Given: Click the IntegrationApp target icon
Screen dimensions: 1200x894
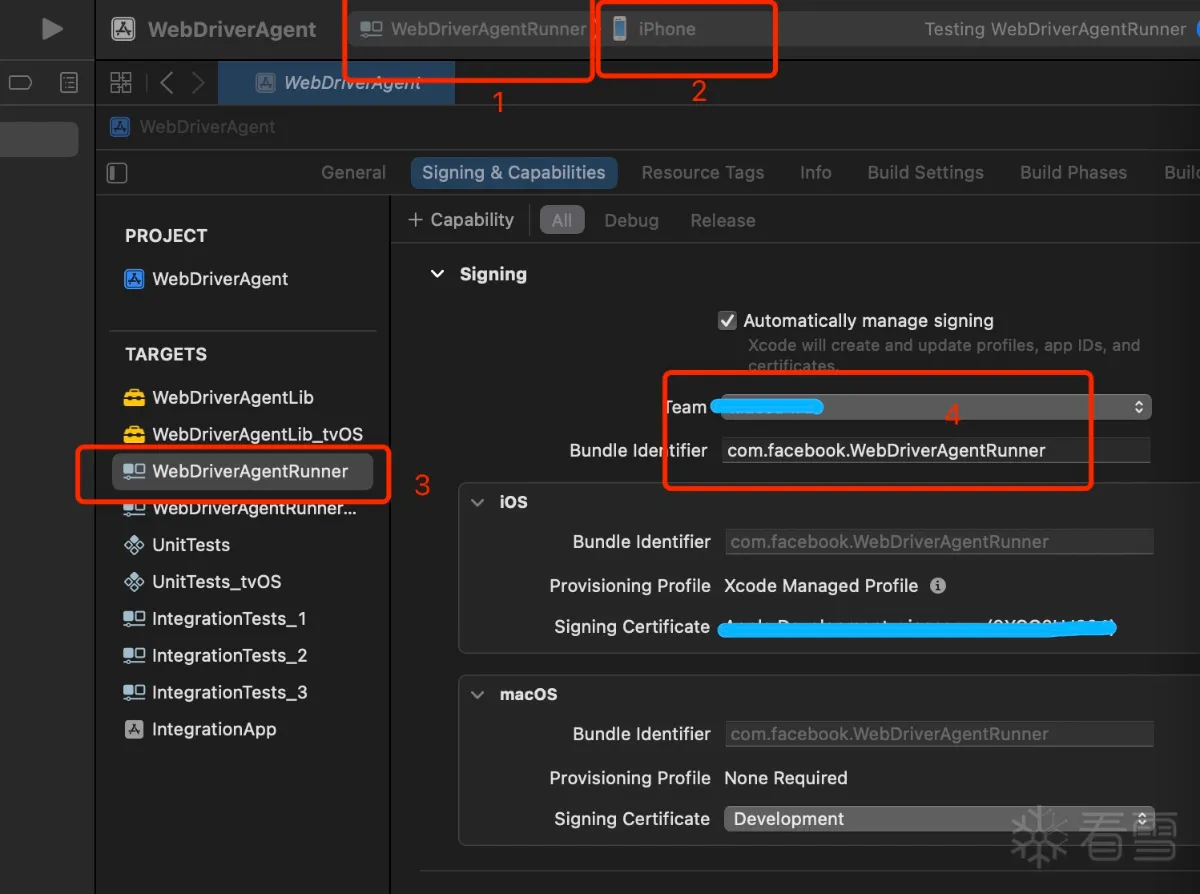Looking at the screenshot, I should tap(134, 730).
